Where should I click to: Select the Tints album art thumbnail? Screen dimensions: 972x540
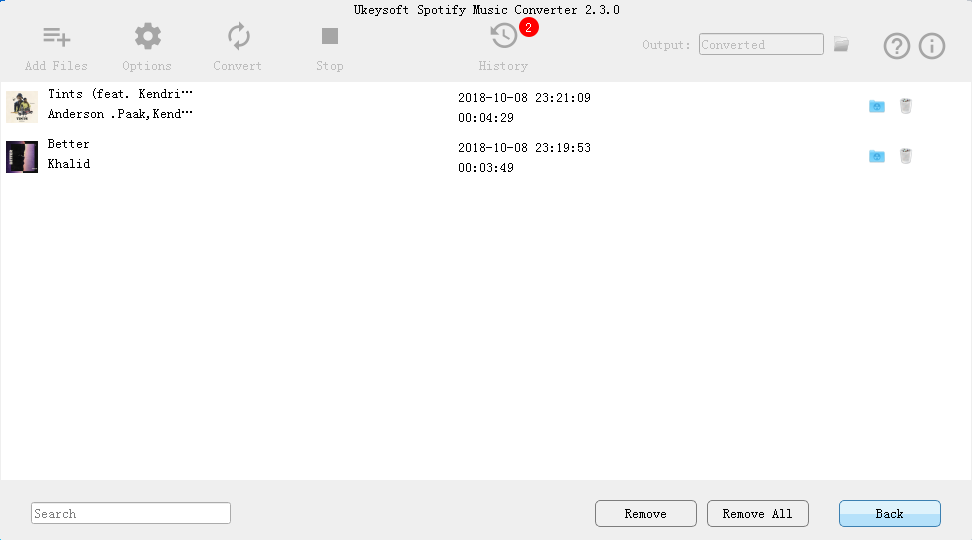point(22,107)
